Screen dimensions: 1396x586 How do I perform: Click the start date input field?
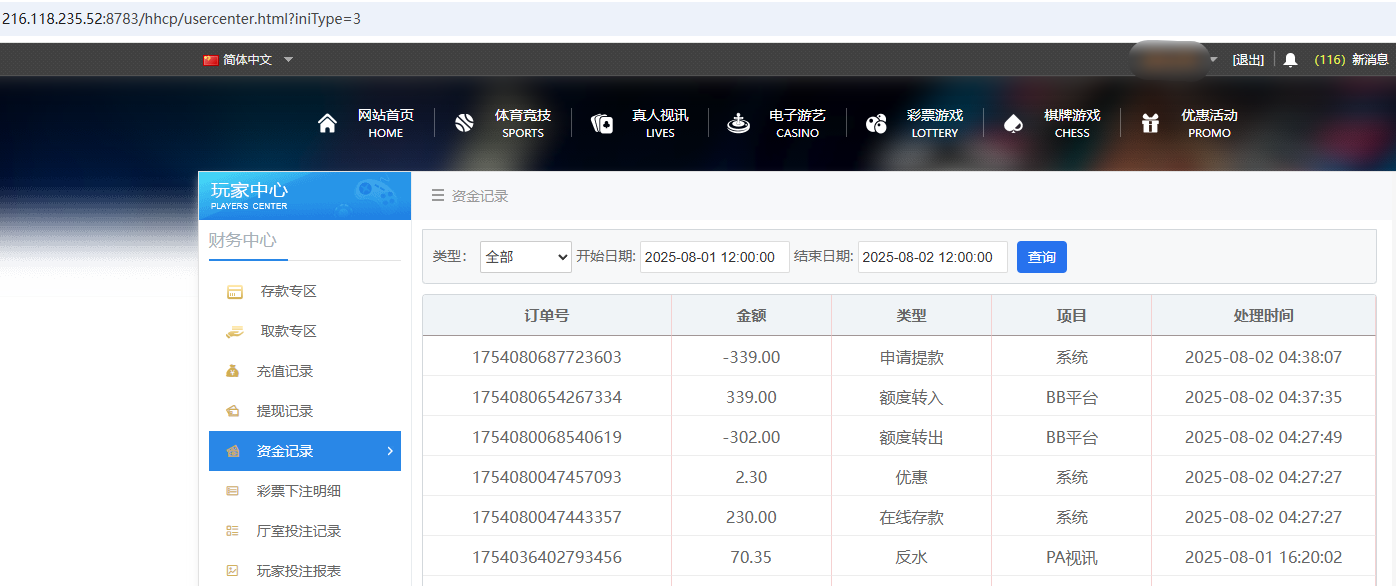click(x=714, y=256)
